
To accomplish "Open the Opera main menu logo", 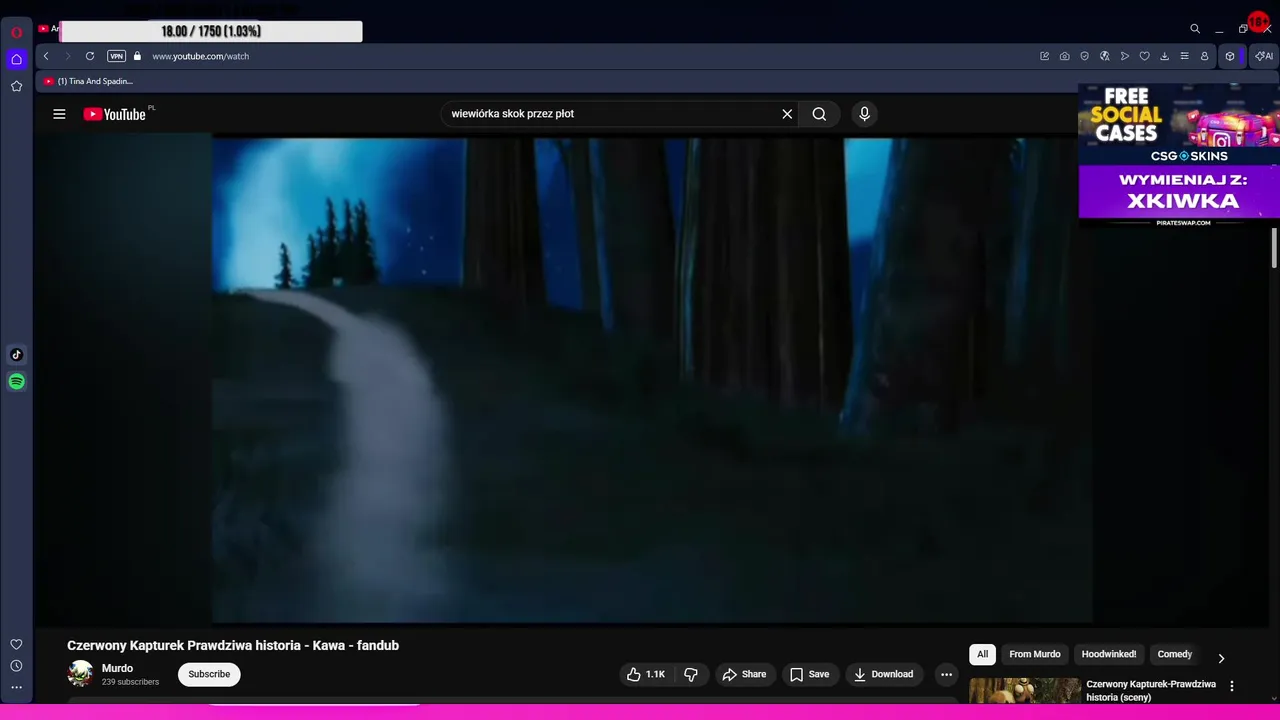I will click(x=16, y=32).
